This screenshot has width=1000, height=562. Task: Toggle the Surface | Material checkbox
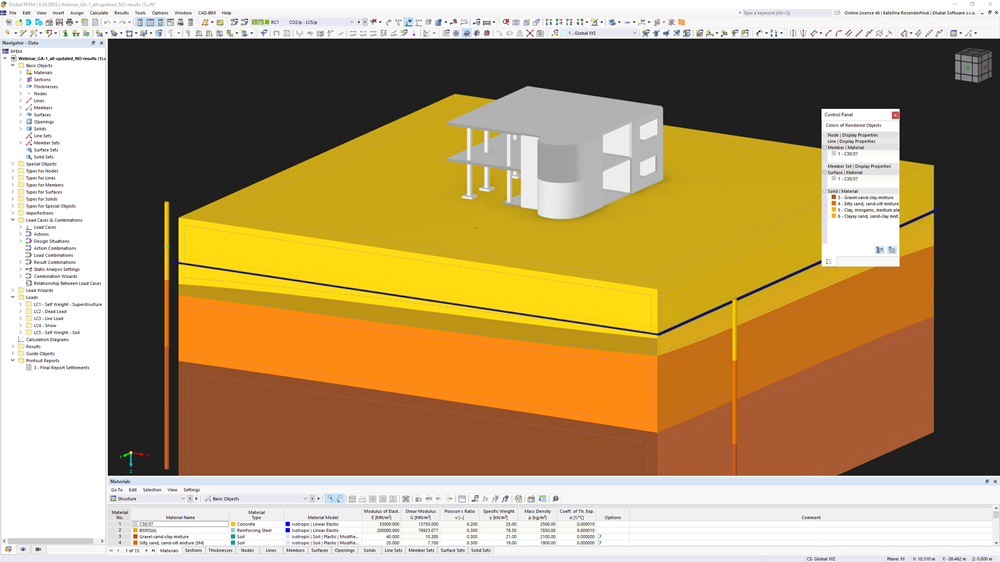(825, 172)
